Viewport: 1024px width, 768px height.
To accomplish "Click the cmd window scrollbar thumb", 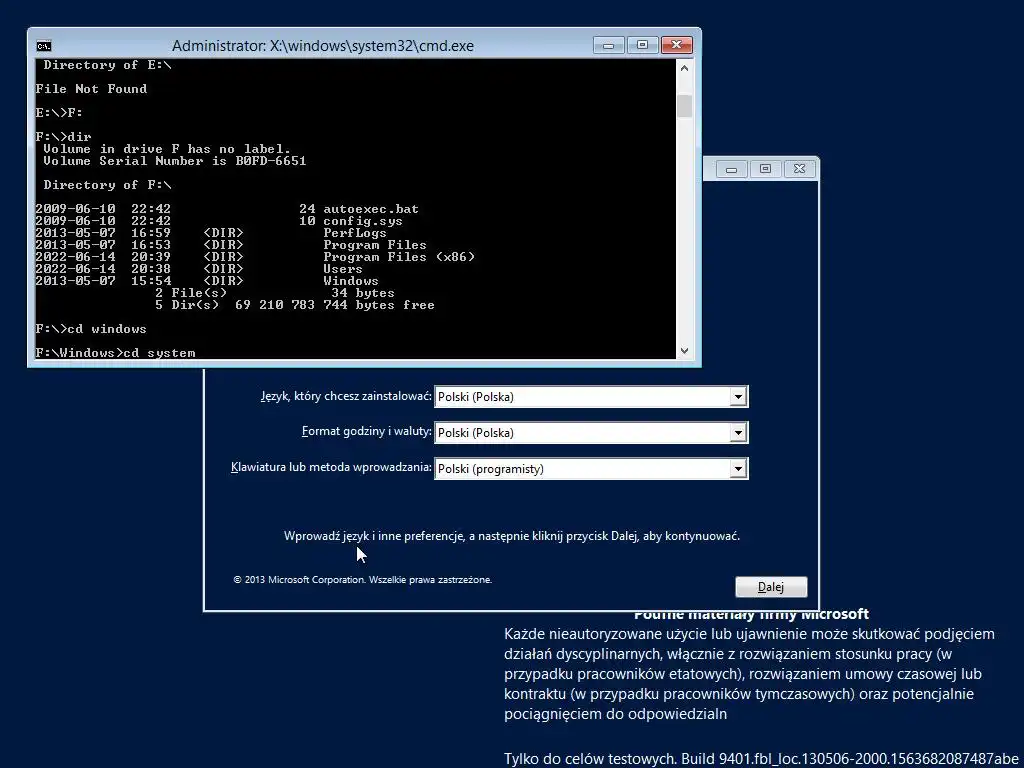I will tap(684, 106).
